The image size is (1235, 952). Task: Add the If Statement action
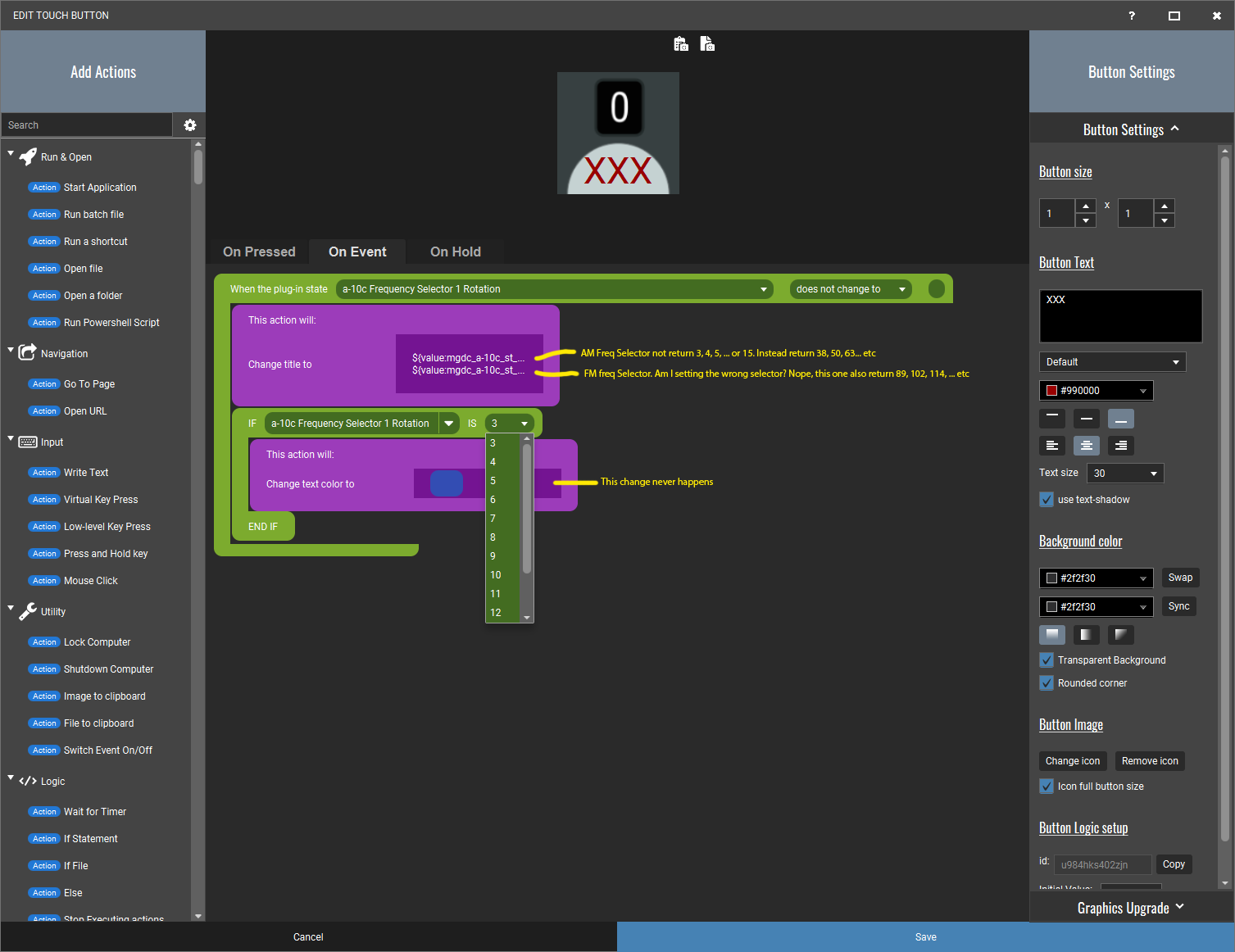[90, 839]
